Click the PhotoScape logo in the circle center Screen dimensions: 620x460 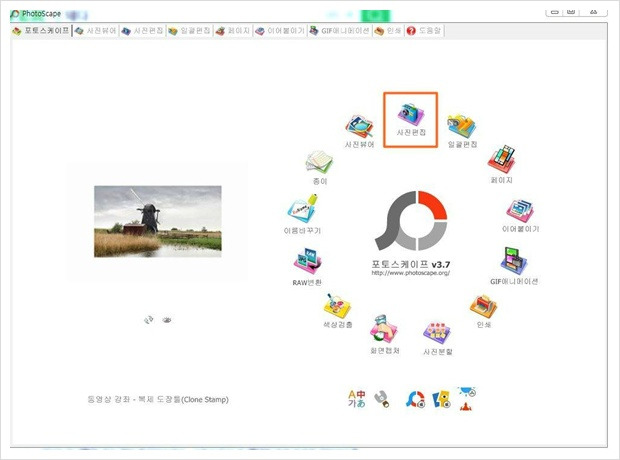(411, 221)
